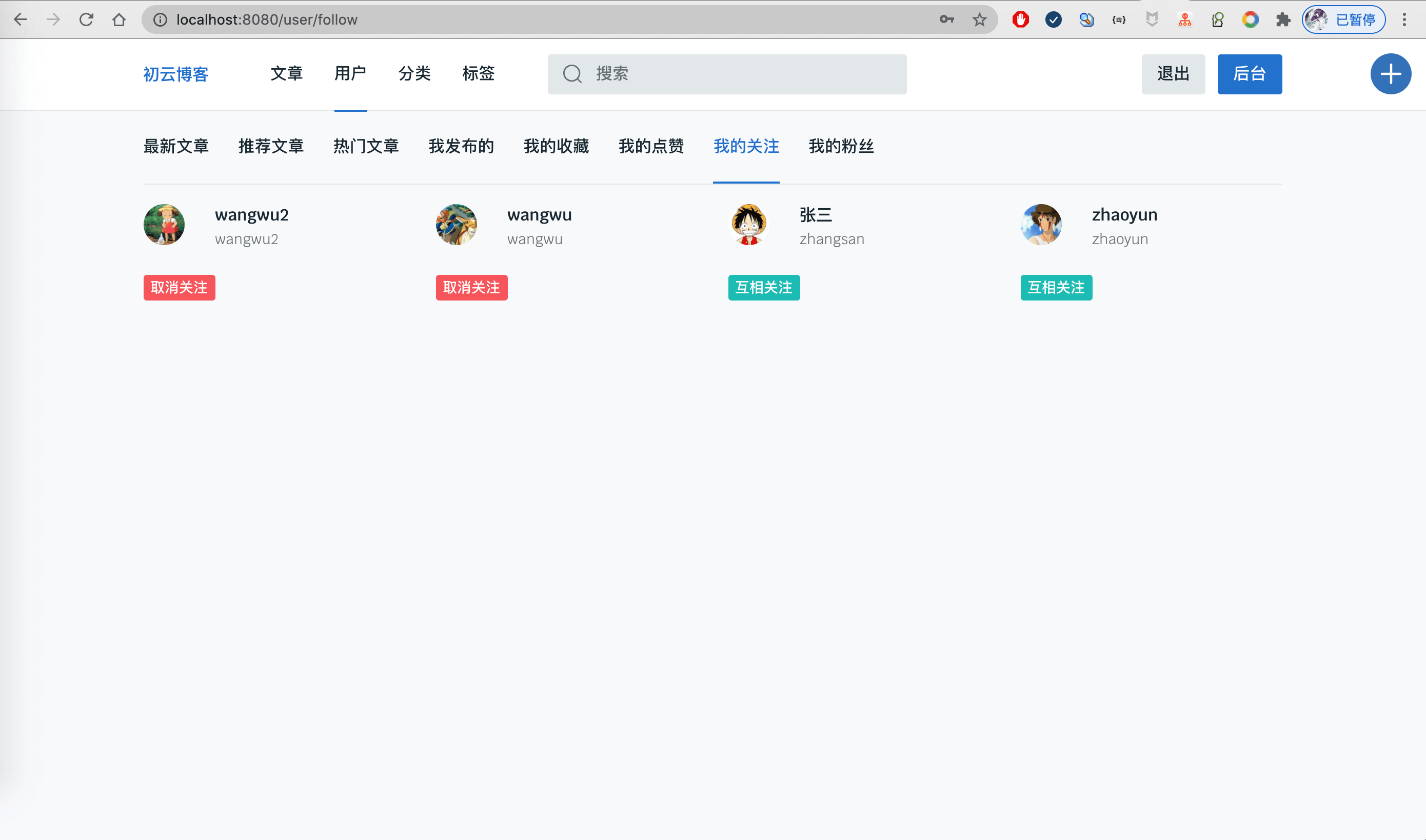The width and height of the screenshot is (1426, 840).
Task: Toggle mutual follow for 张三
Action: click(763, 288)
